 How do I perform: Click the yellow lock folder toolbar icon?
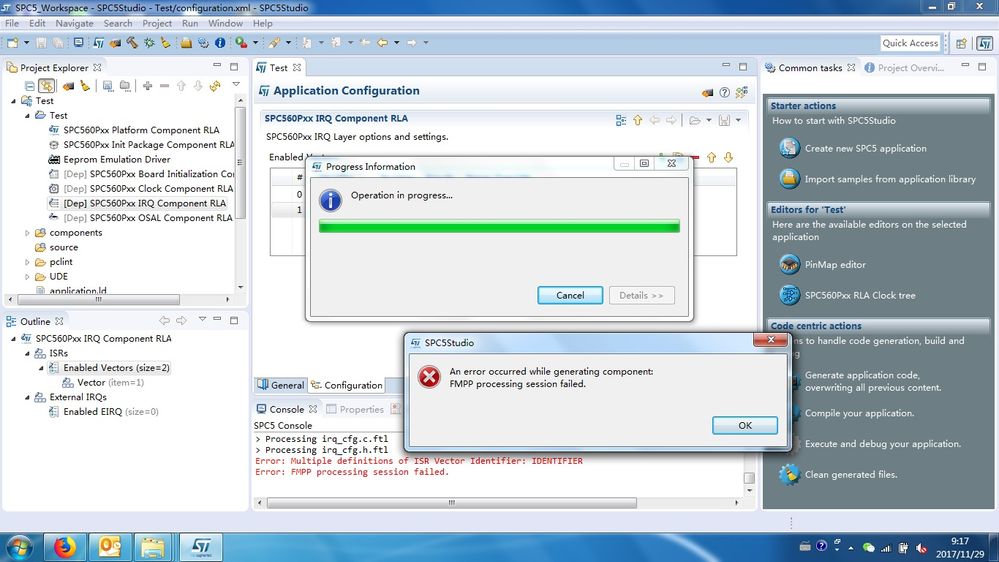[186, 43]
